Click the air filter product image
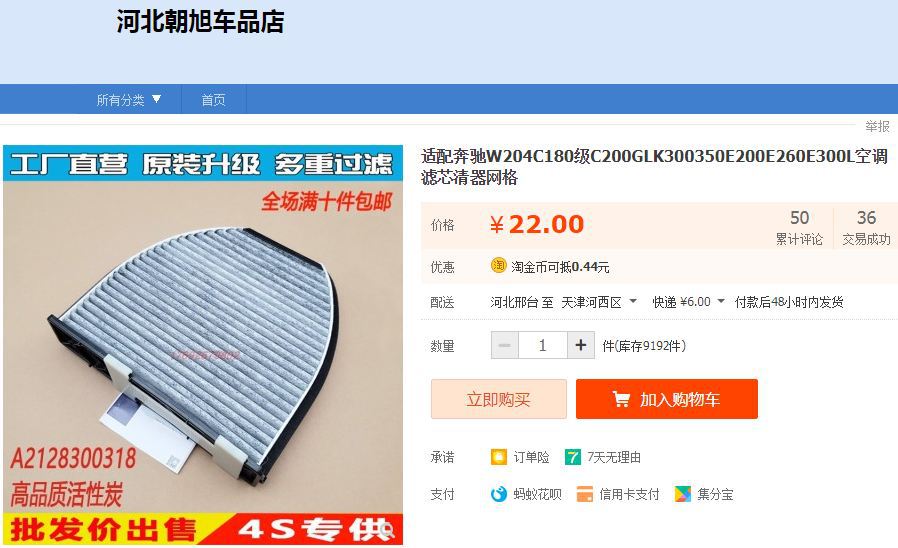898x548 pixels. pyautogui.click(x=203, y=345)
